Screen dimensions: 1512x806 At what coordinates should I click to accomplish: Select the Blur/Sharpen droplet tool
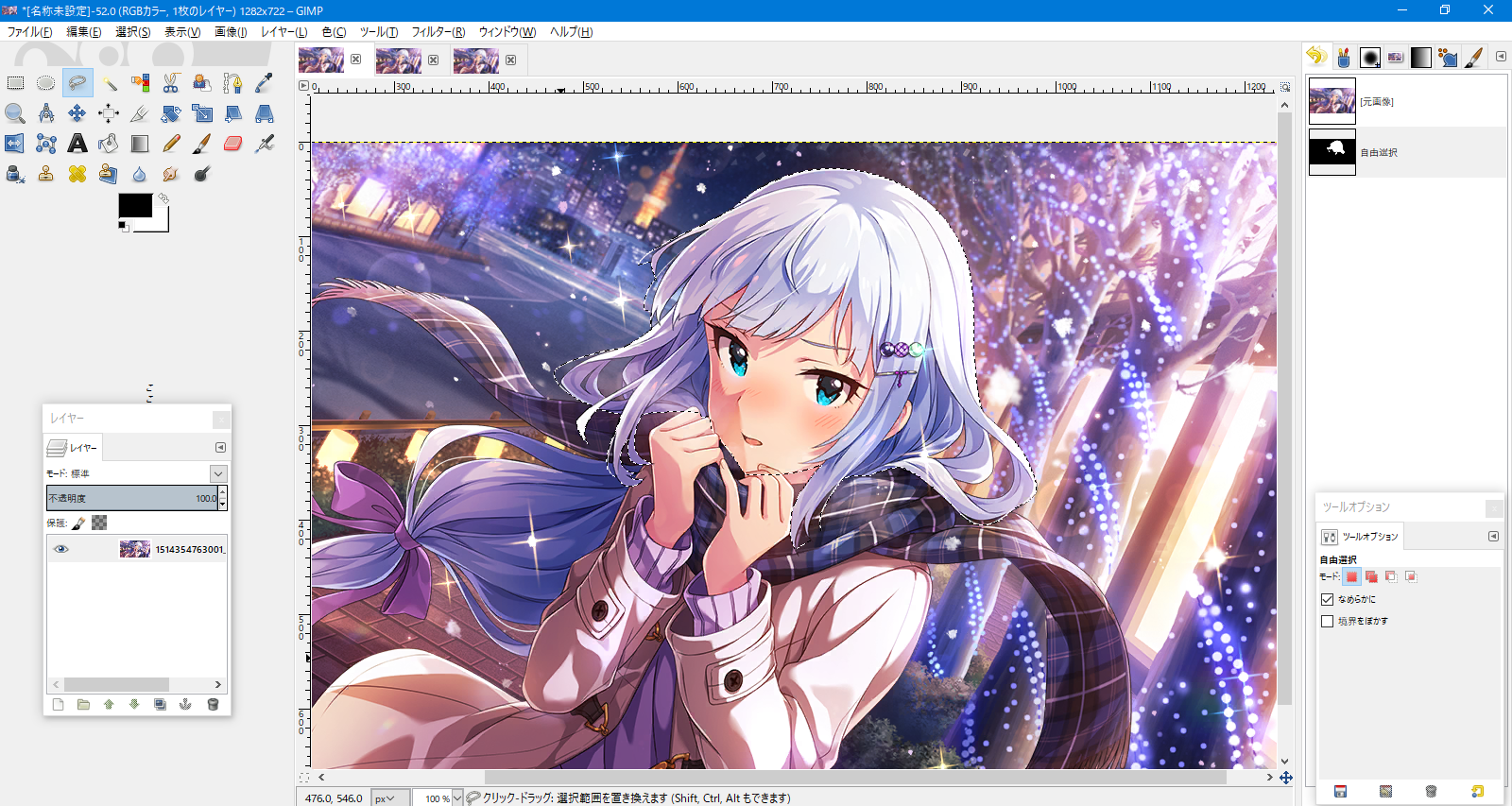pyautogui.click(x=140, y=174)
